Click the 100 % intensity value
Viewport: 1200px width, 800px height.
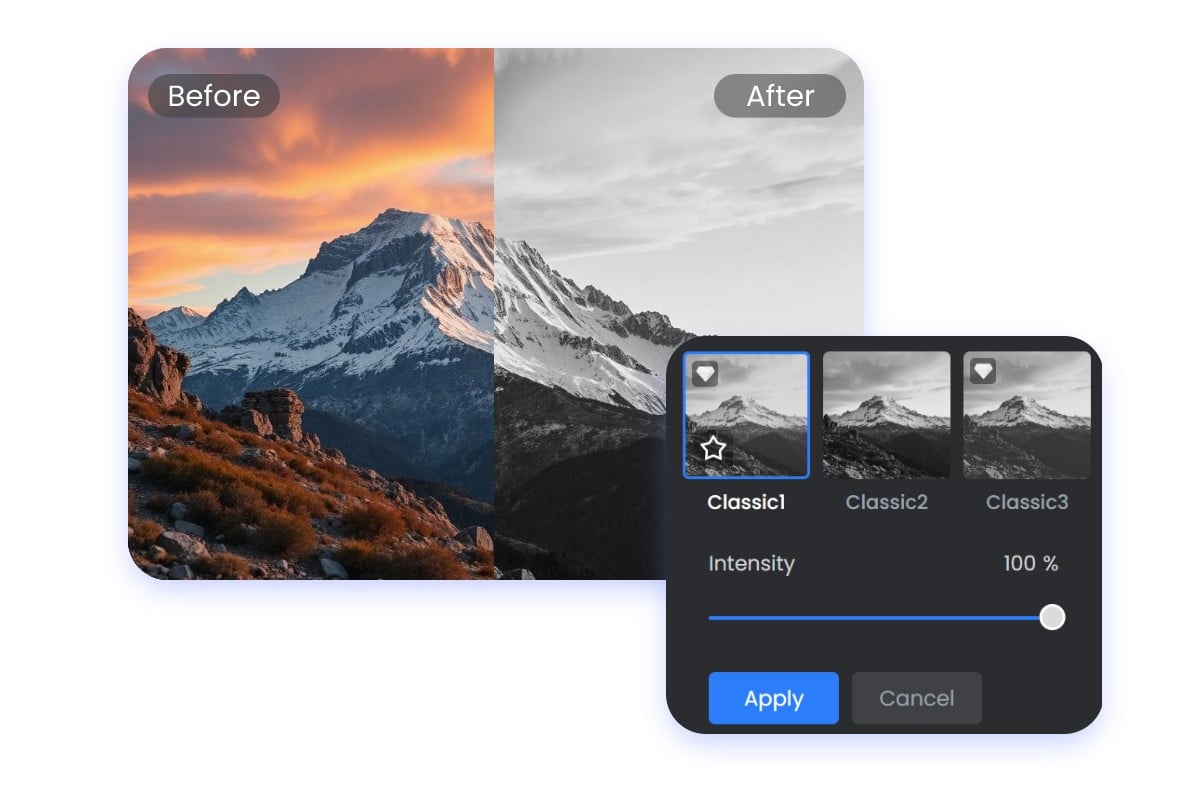point(1030,563)
